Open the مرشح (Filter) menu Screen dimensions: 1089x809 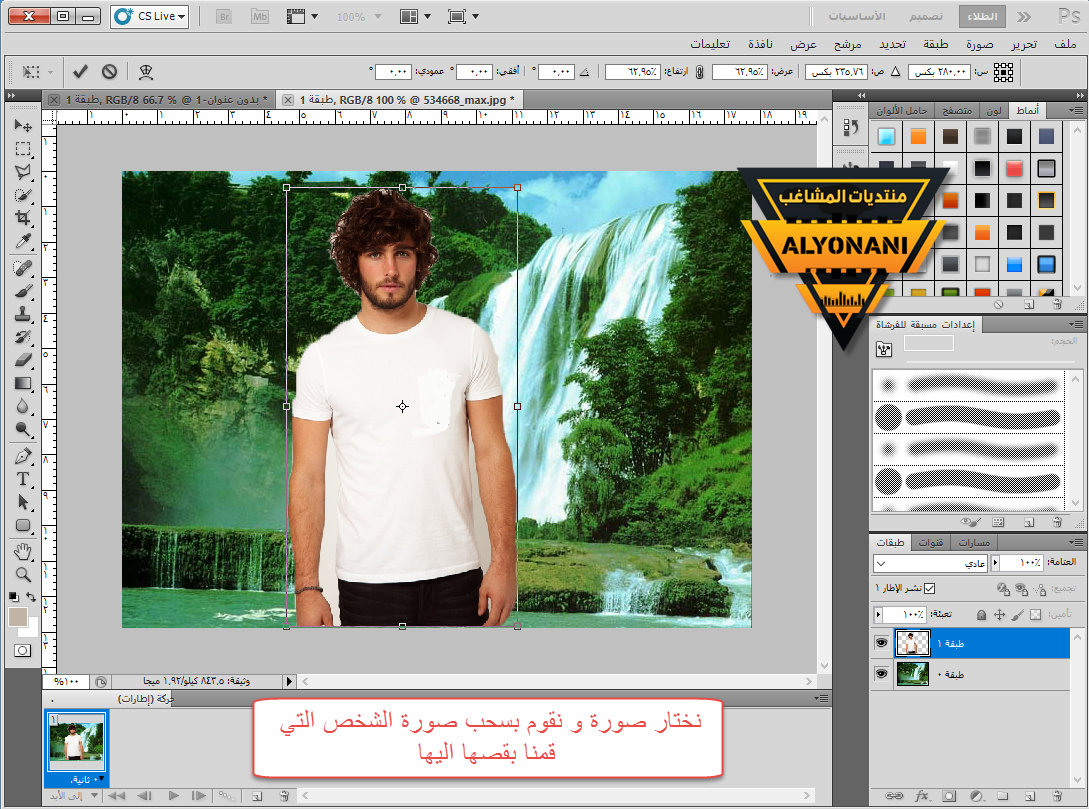848,45
